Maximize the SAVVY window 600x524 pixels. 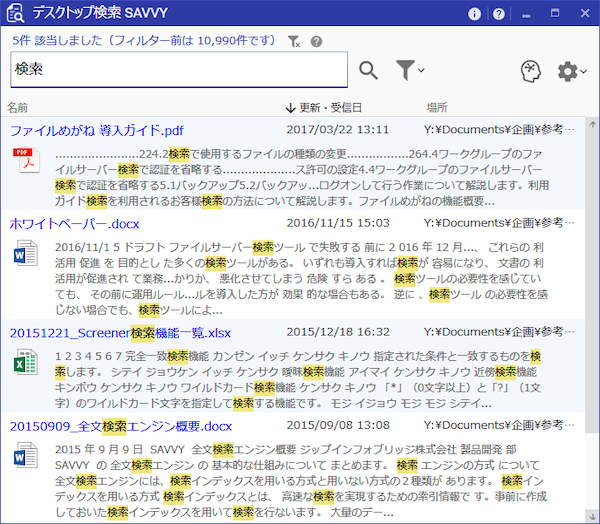[555, 13]
